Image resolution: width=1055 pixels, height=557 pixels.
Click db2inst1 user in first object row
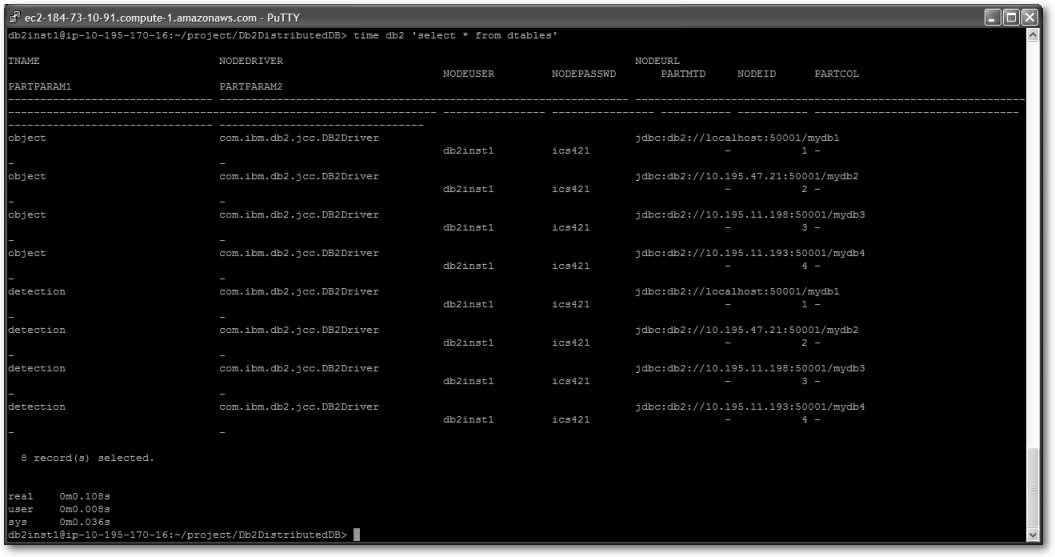[468, 151]
